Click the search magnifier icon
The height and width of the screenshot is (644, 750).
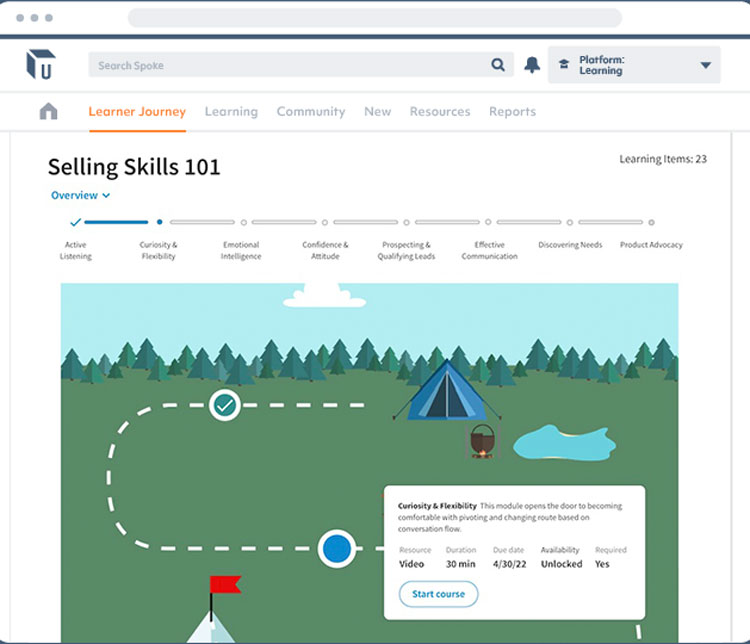pos(498,66)
